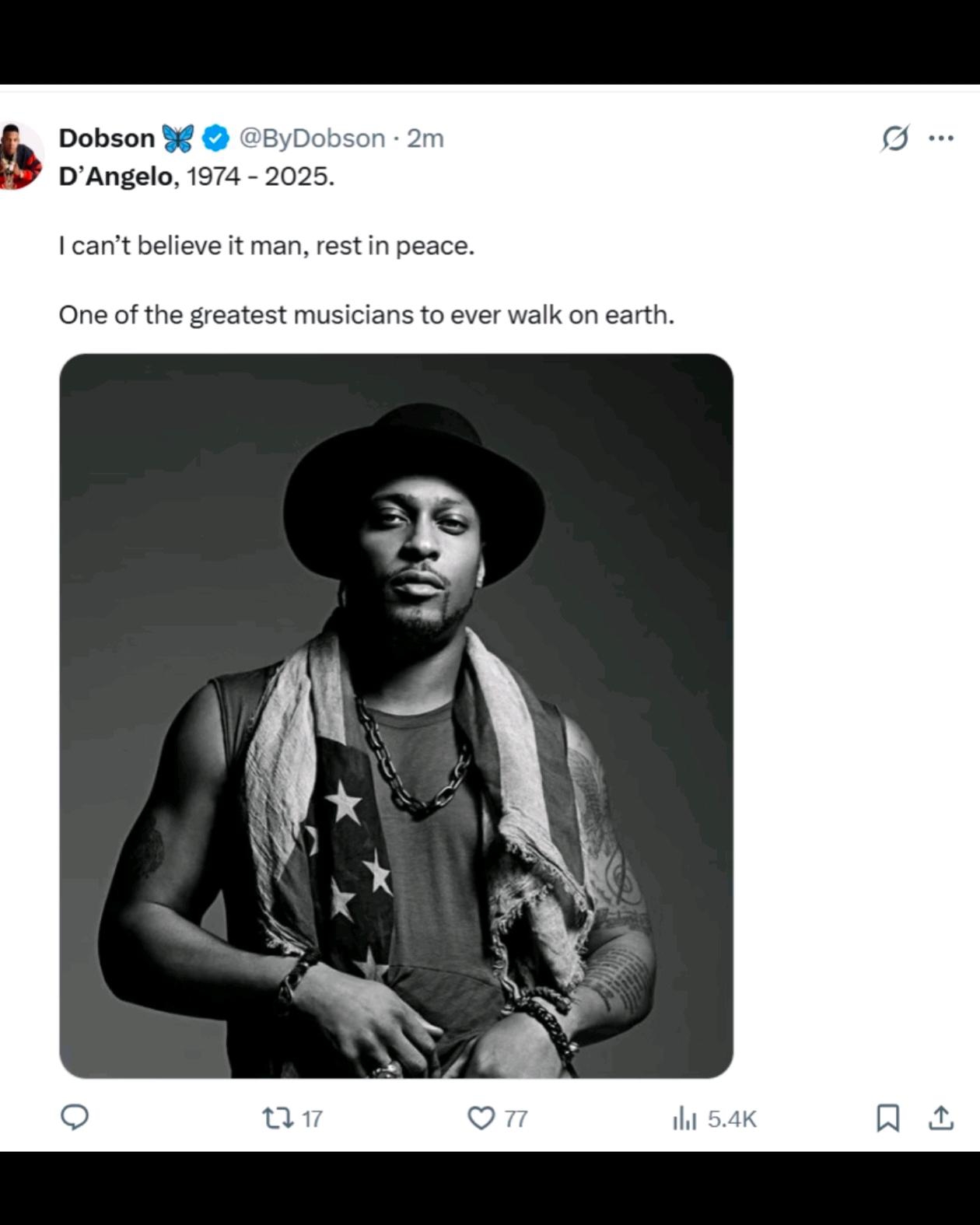Click the Dobson display name
980x1225 pixels.
(107, 138)
